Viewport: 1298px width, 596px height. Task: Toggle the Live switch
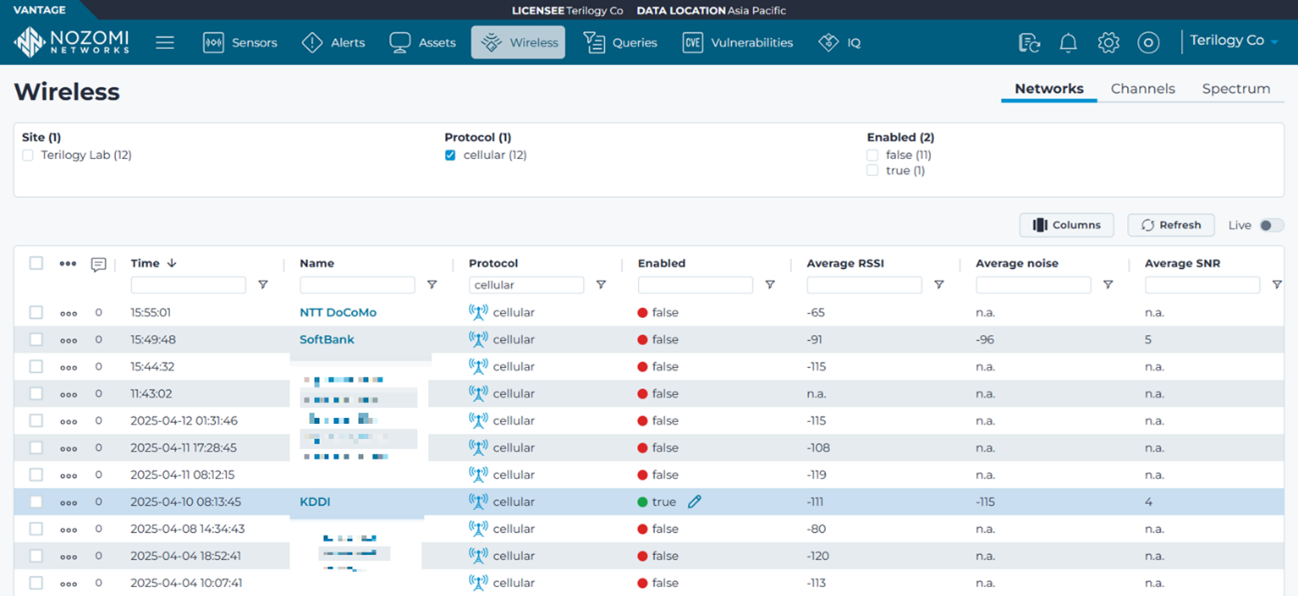1270,225
